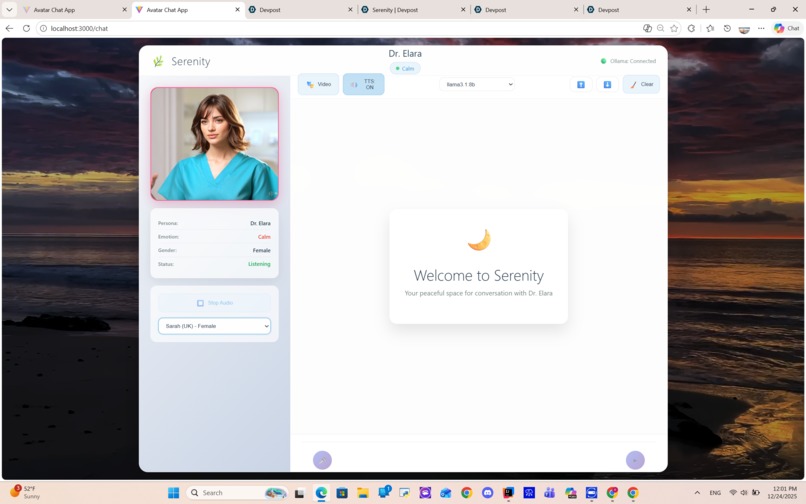Image resolution: width=806 pixels, height=504 pixels.
Task: Open a new browser tab with the plus button
Action: [706, 10]
